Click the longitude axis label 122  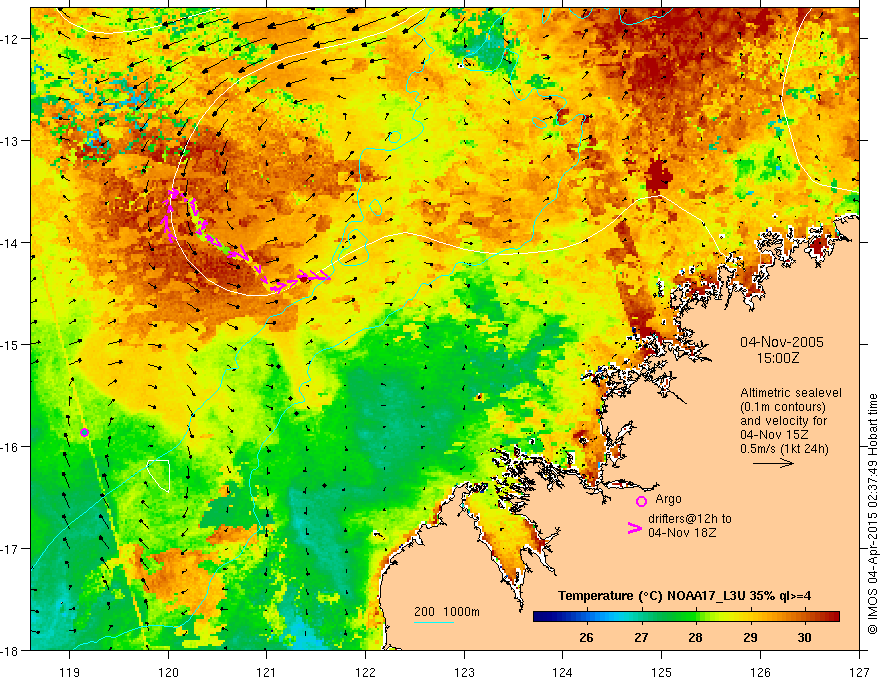pos(365,672)
